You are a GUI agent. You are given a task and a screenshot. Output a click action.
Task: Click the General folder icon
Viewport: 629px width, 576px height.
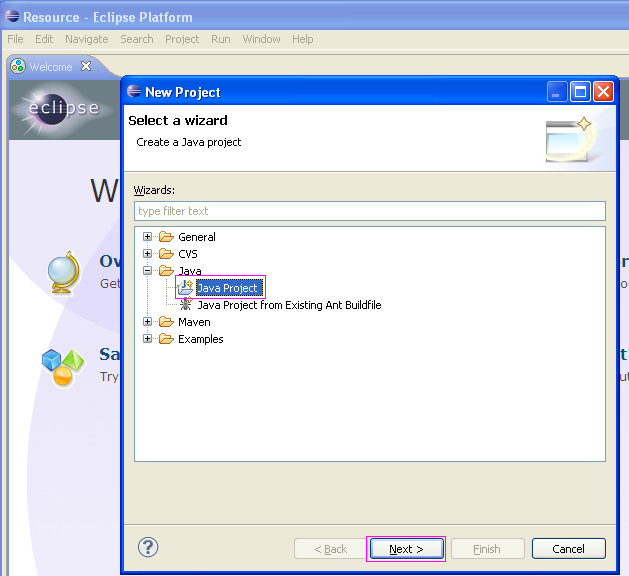(166, 237)
